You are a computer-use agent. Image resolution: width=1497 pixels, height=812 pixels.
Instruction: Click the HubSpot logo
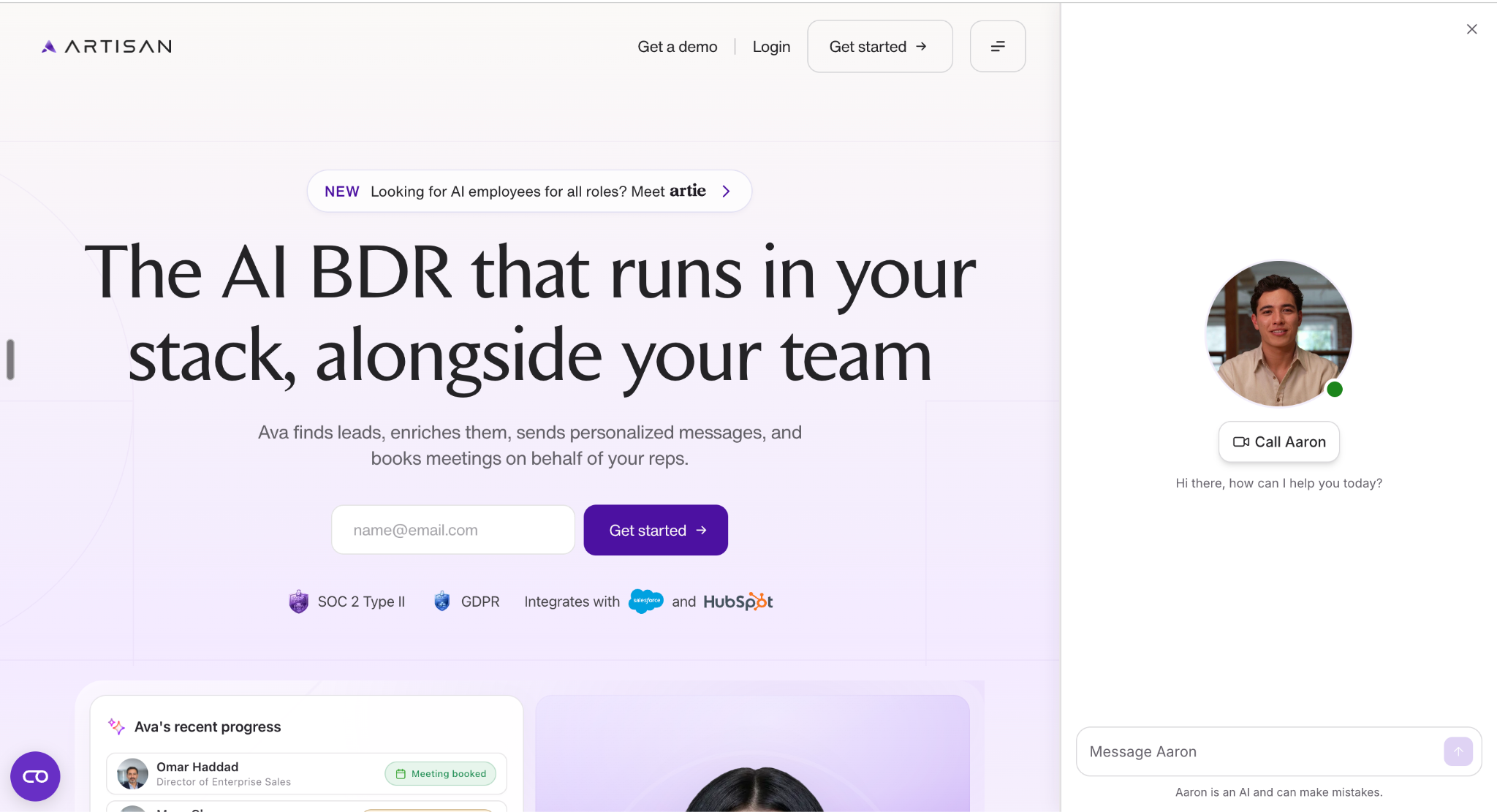[738, 602]
